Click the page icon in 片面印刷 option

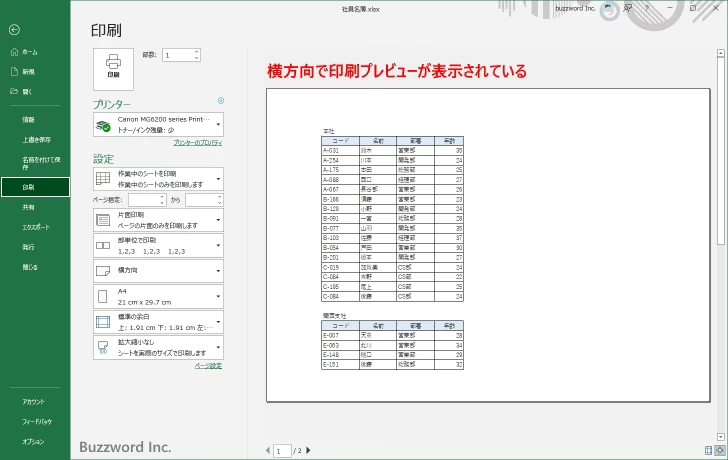click(x=103, y=220)
